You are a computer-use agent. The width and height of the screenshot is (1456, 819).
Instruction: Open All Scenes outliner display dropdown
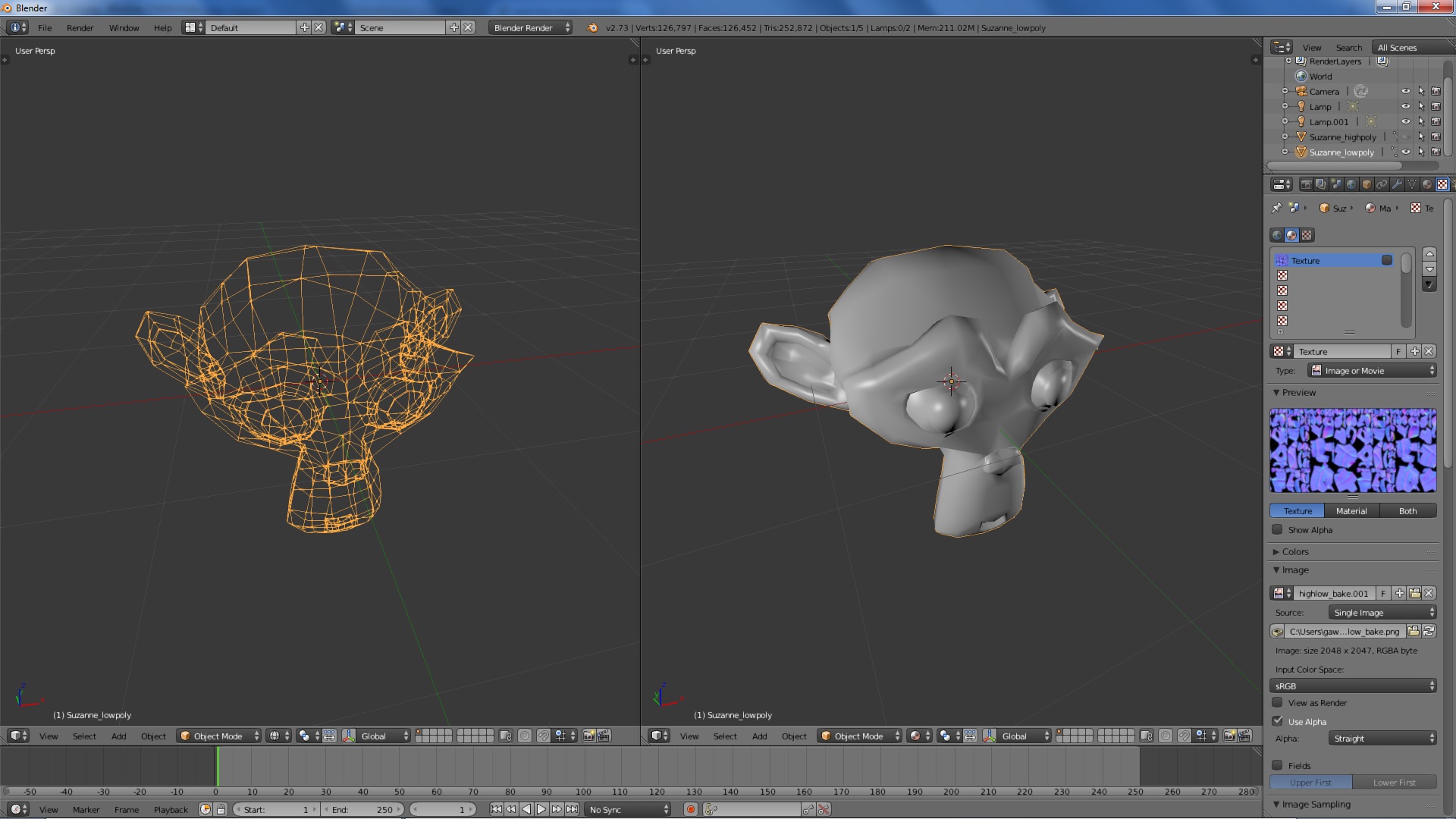(x=1412, y=47)
